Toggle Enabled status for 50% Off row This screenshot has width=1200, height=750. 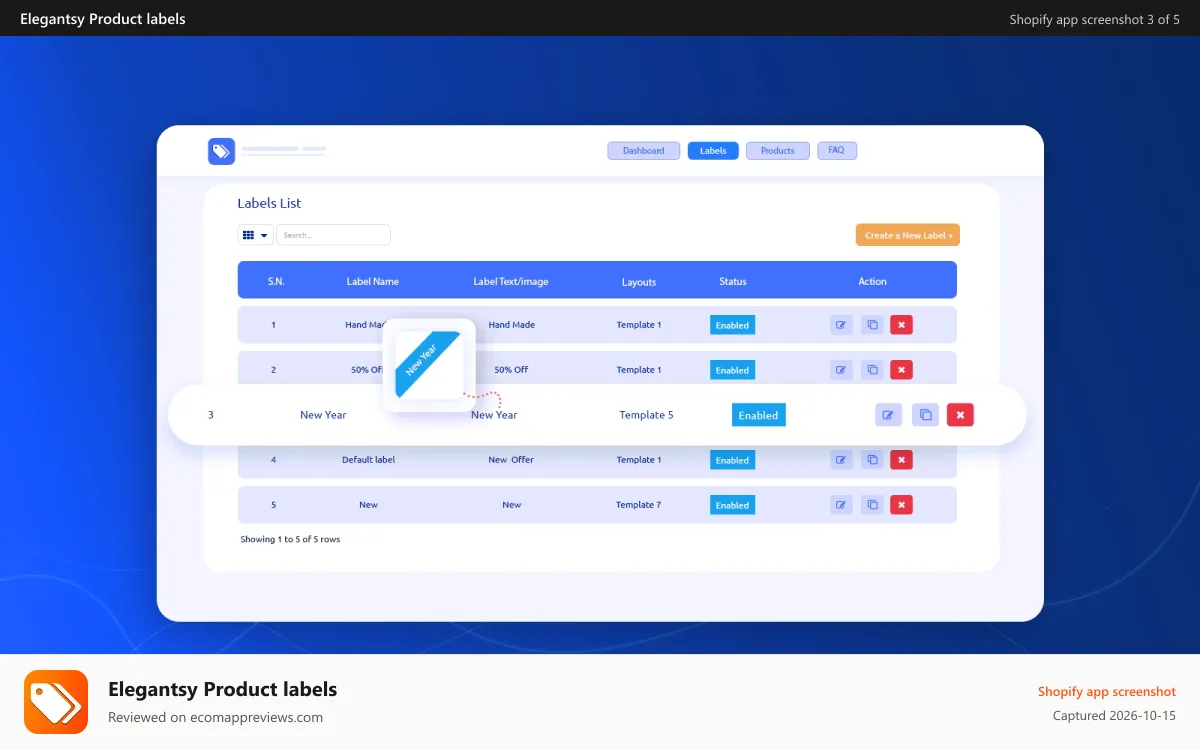pyautogui.click(x=732, y=370)
